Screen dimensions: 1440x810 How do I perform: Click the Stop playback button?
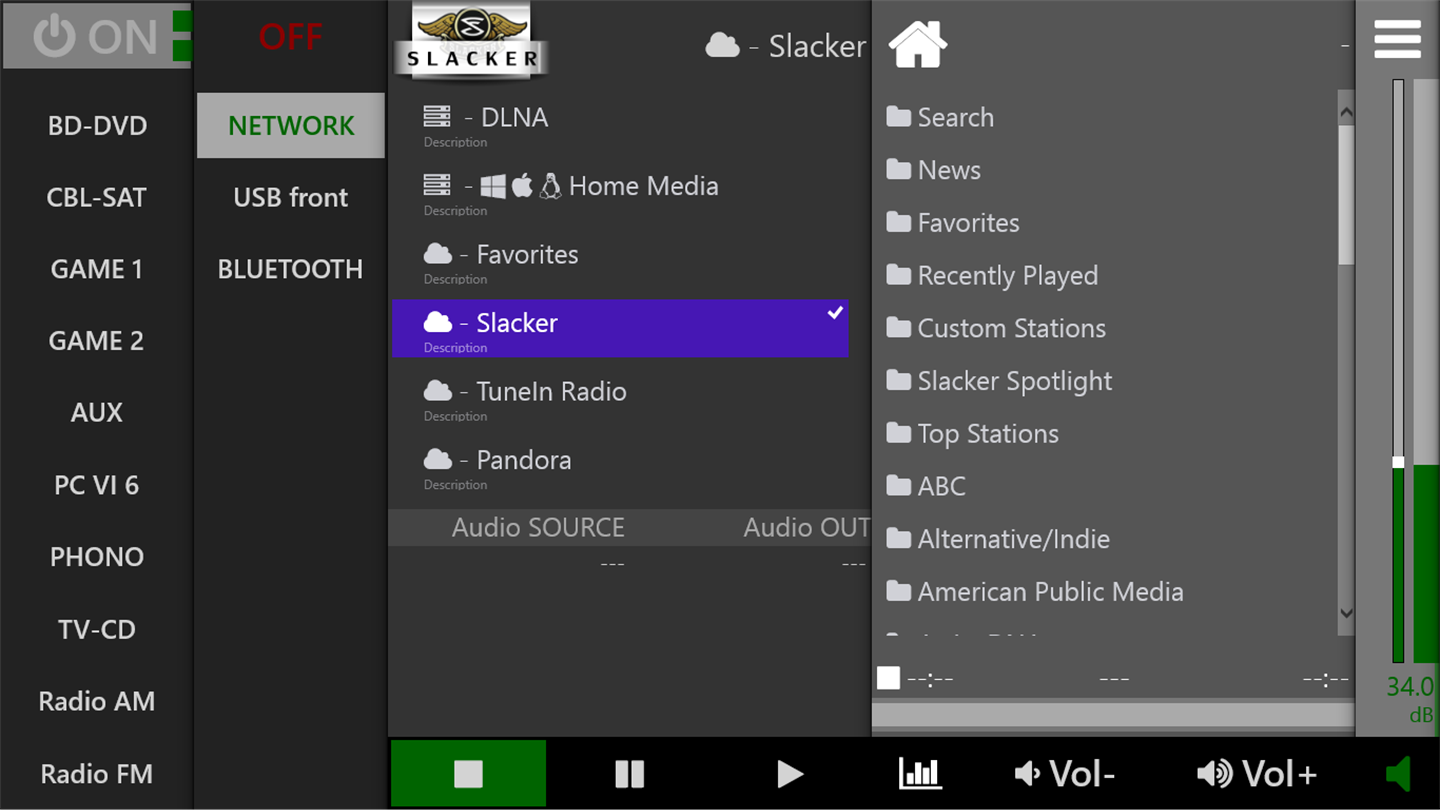tap(468, 773)
